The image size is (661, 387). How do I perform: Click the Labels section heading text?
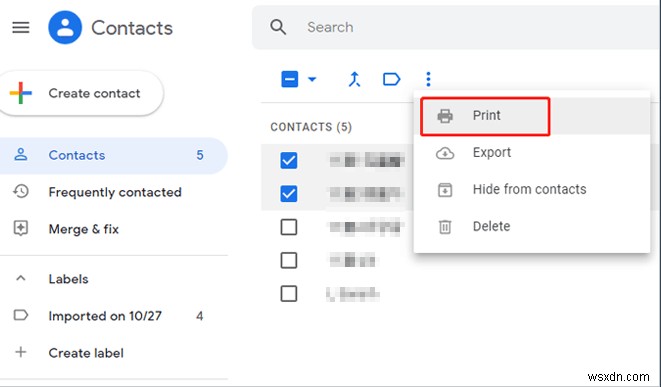point(68,279)
